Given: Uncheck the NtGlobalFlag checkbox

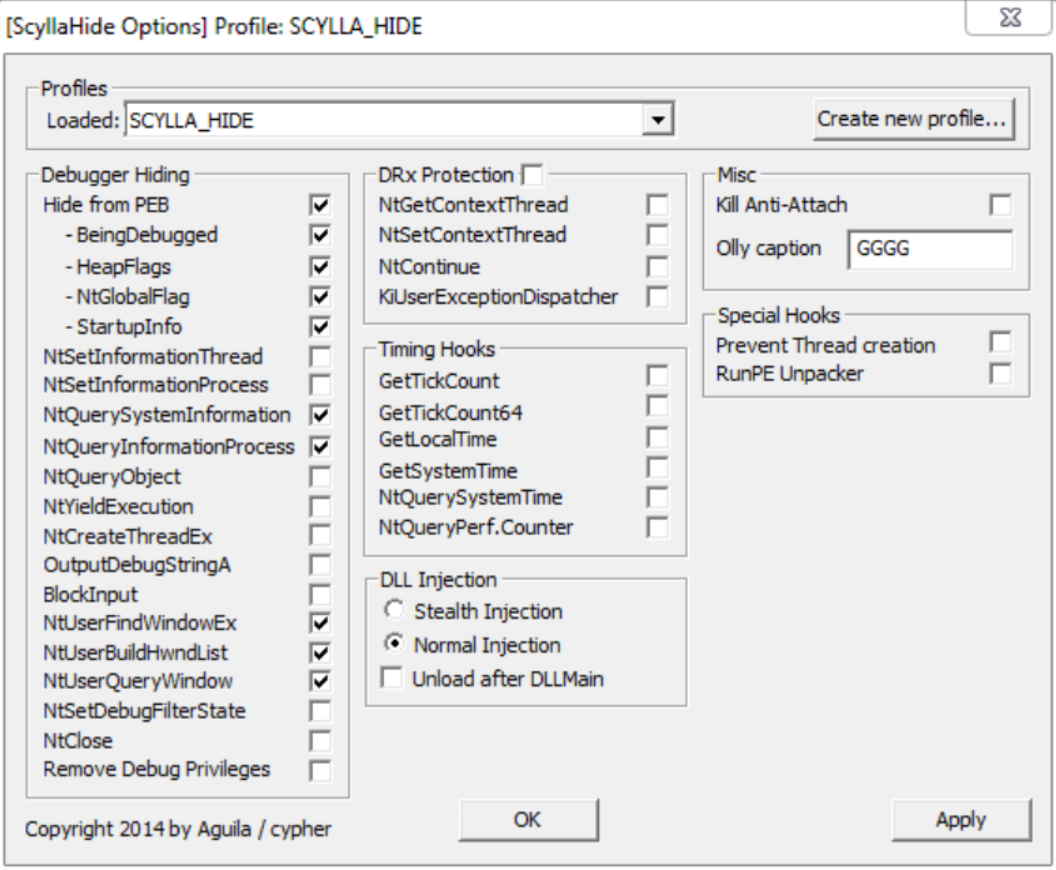Looking at the screenshot, I should [320, 296].
